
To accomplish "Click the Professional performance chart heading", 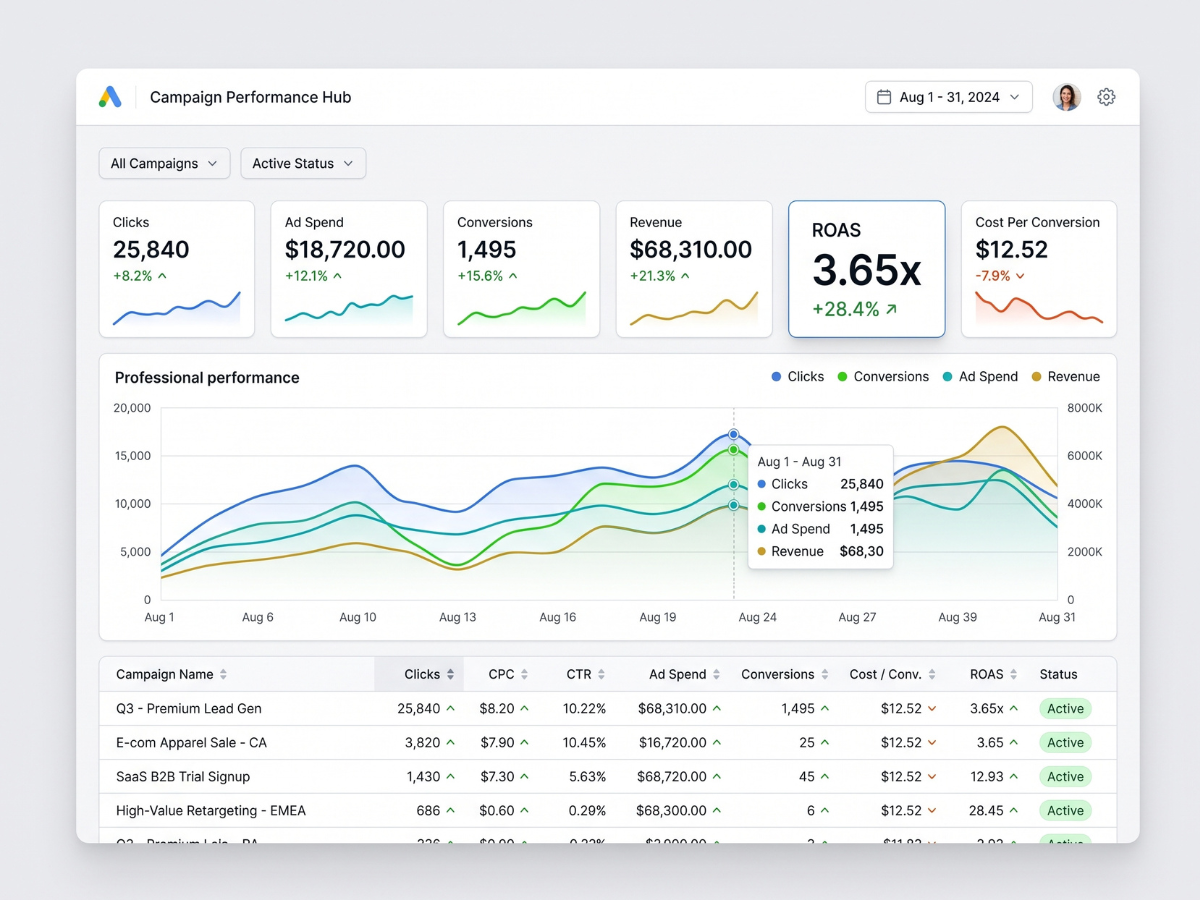I will coord(207,378).
